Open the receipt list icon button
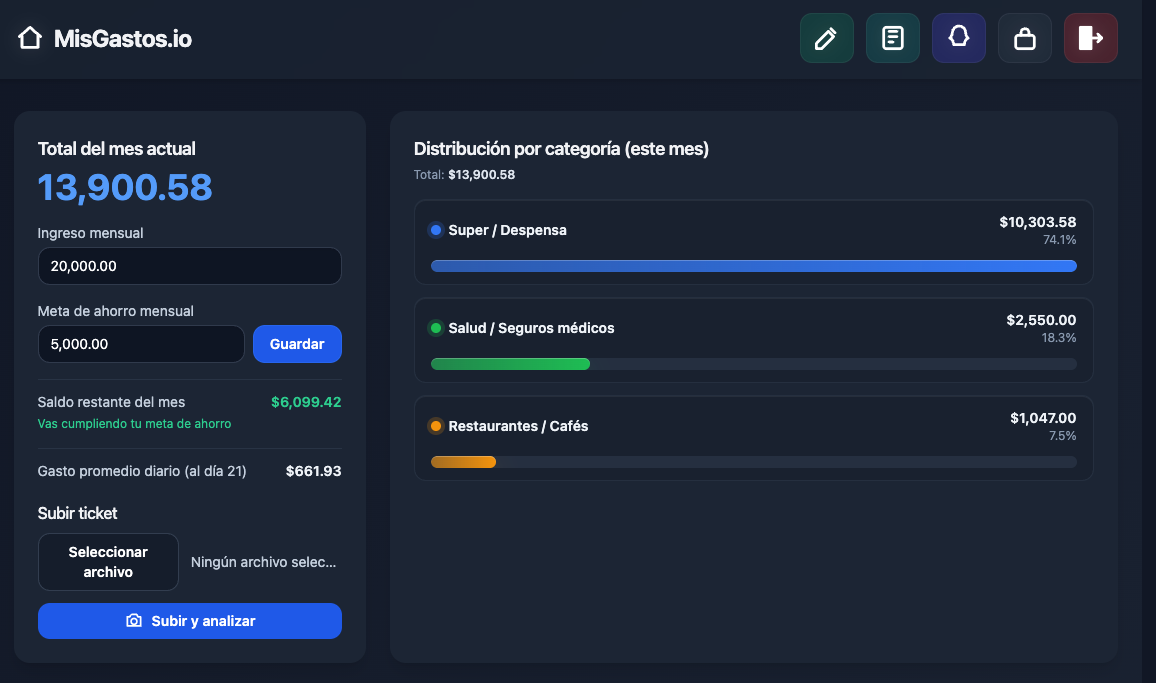Screen dimensions: 1156x683 (x=892, y=38)
